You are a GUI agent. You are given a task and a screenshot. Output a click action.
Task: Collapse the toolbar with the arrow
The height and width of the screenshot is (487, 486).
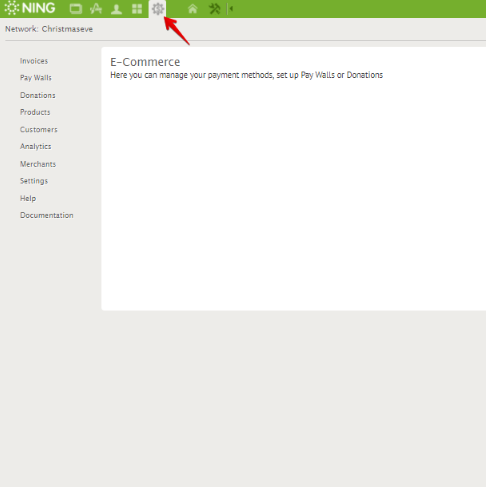tap(230, 9)
